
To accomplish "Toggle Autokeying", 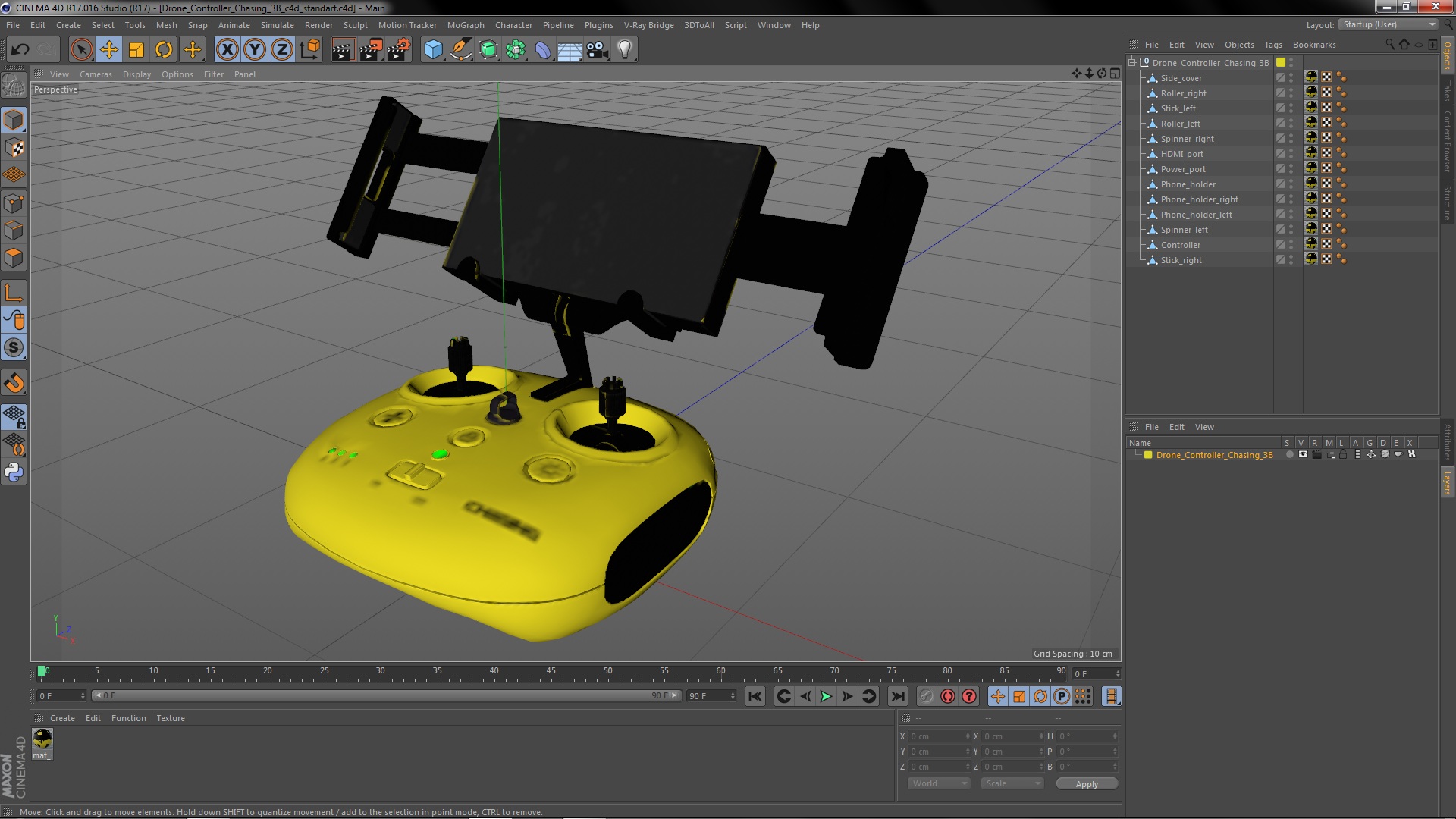I will tap(948, 697).
